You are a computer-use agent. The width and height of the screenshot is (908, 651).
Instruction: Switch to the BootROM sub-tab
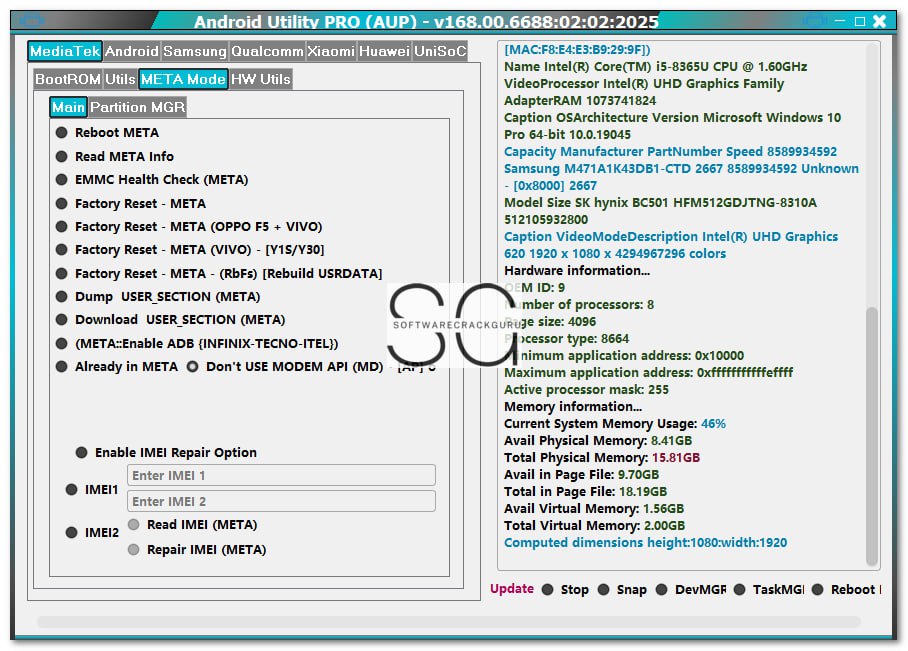(68, 79)
